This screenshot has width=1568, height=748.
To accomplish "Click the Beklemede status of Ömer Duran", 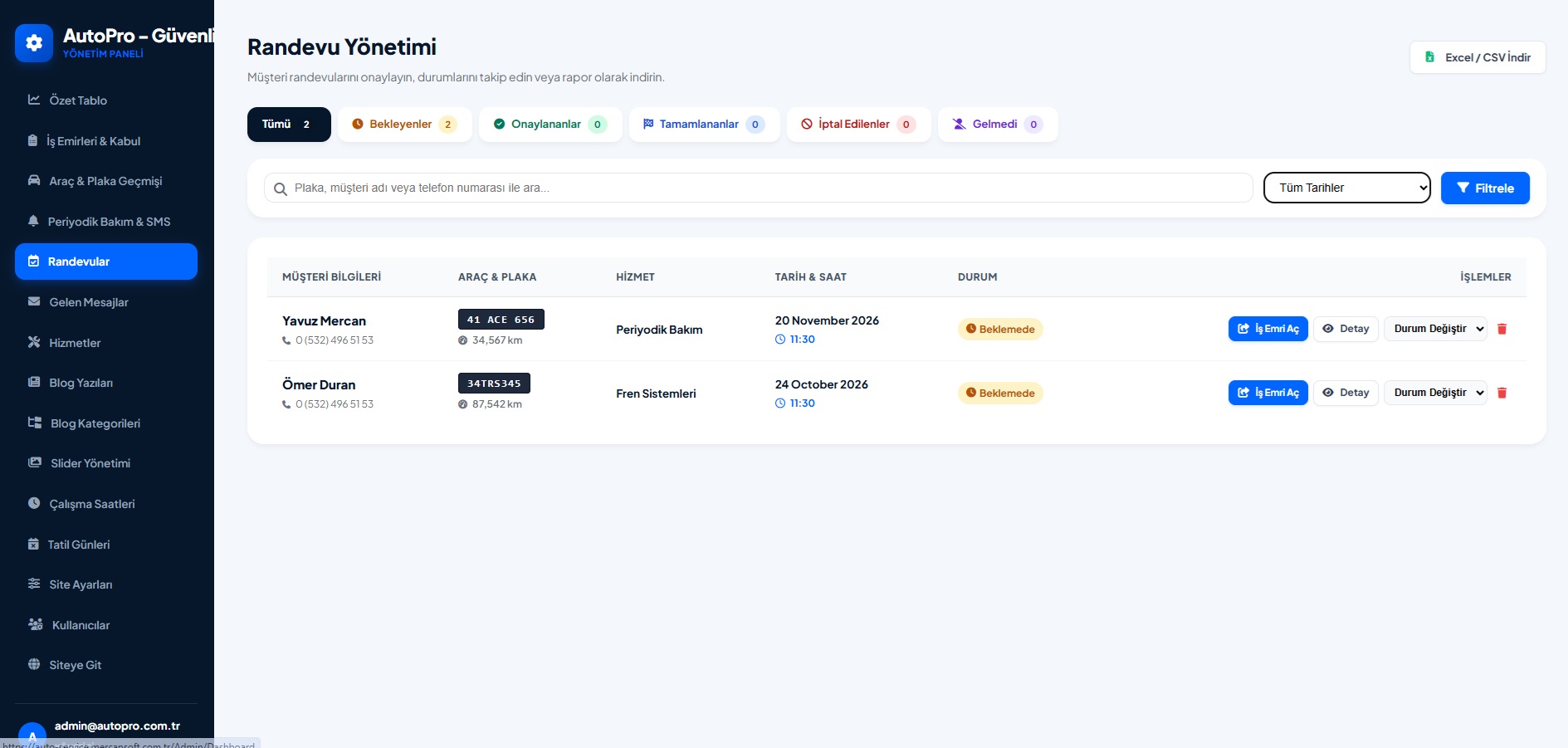I will tap(1000, 394).
